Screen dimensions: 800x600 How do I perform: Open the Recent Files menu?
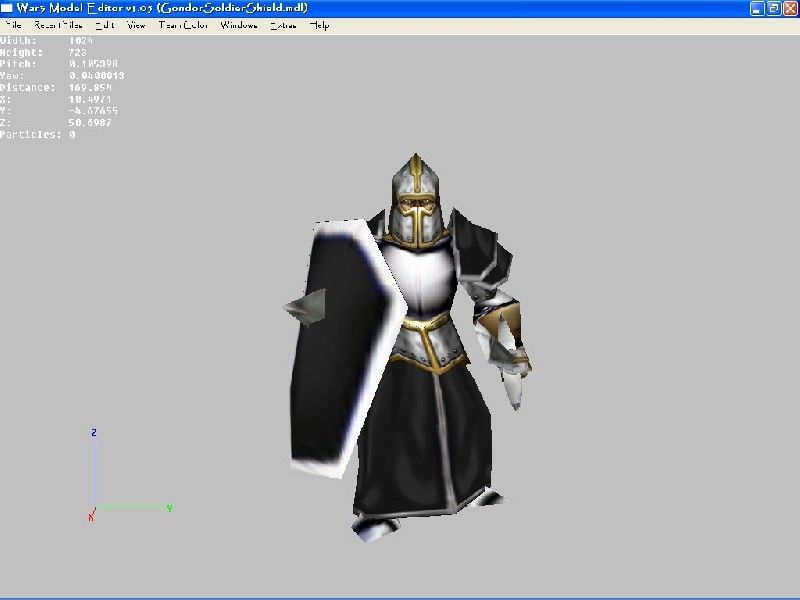[58, 25]
